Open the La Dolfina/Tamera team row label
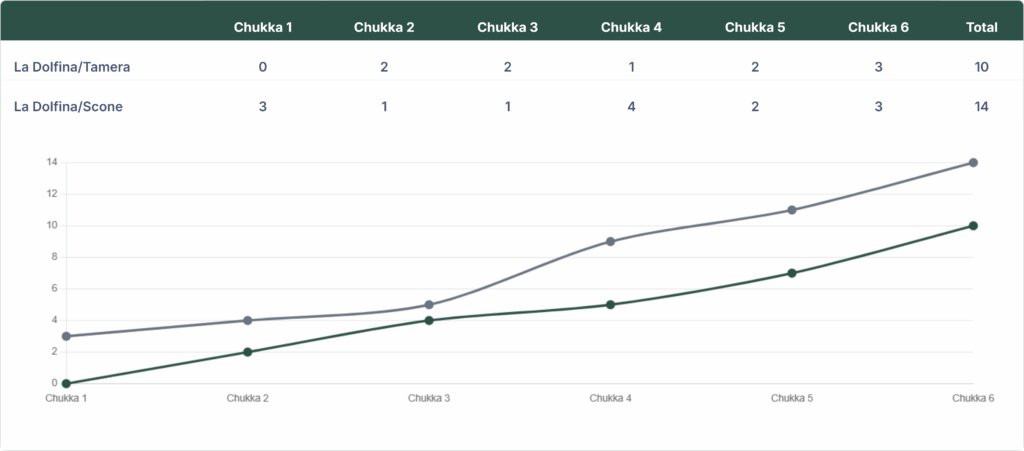This screenshot has height=451, width=1024. click(72, 67)
